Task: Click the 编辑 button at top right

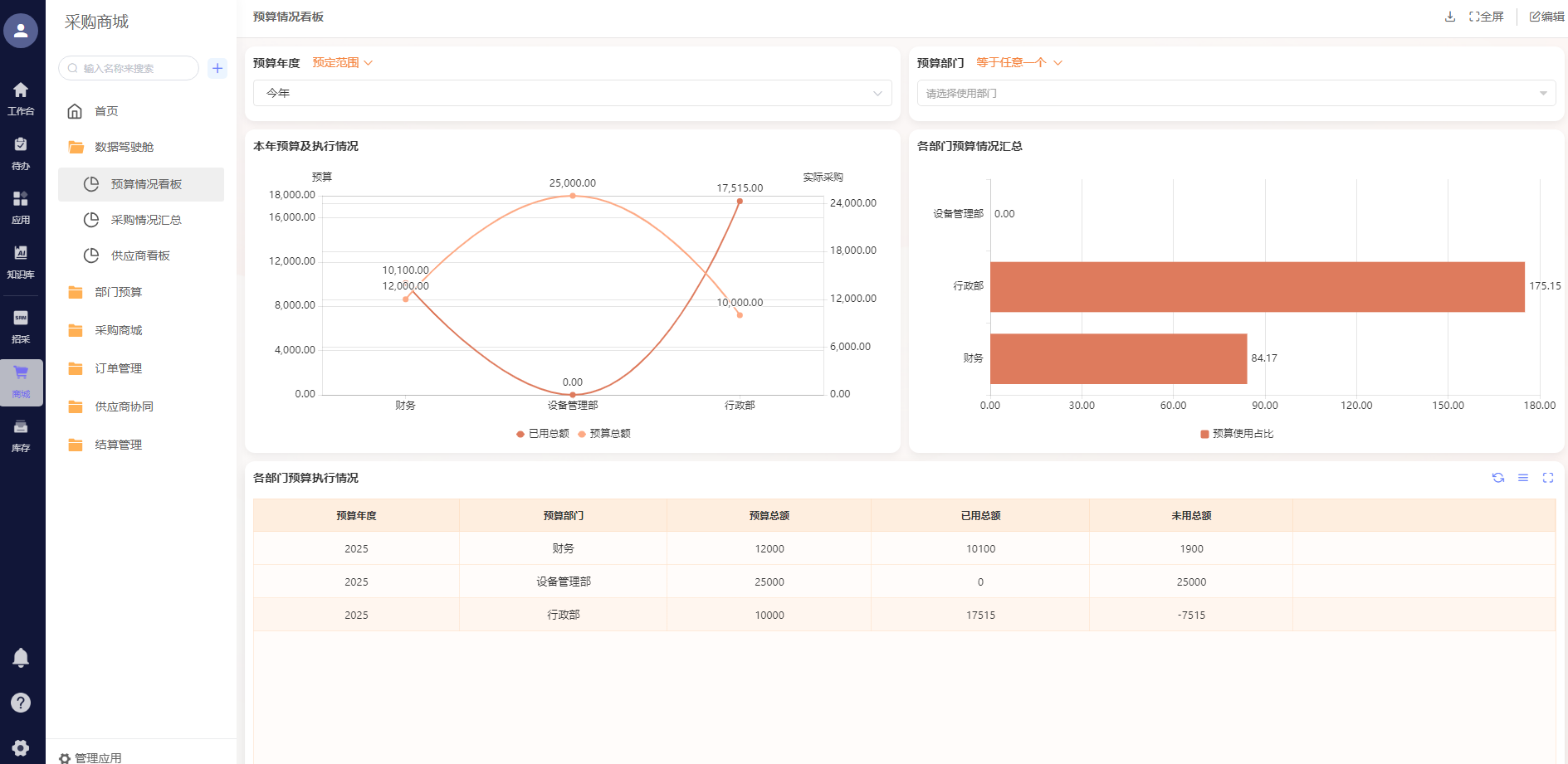Action: 1546,17
